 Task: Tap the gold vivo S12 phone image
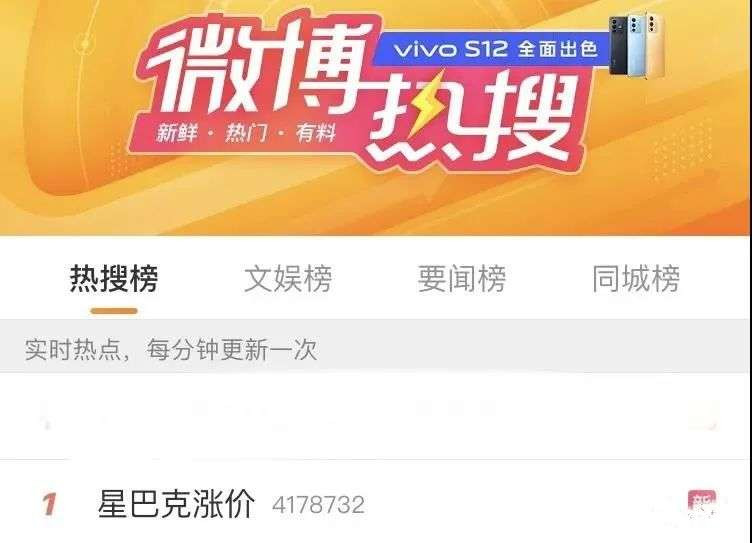(656, 46)
